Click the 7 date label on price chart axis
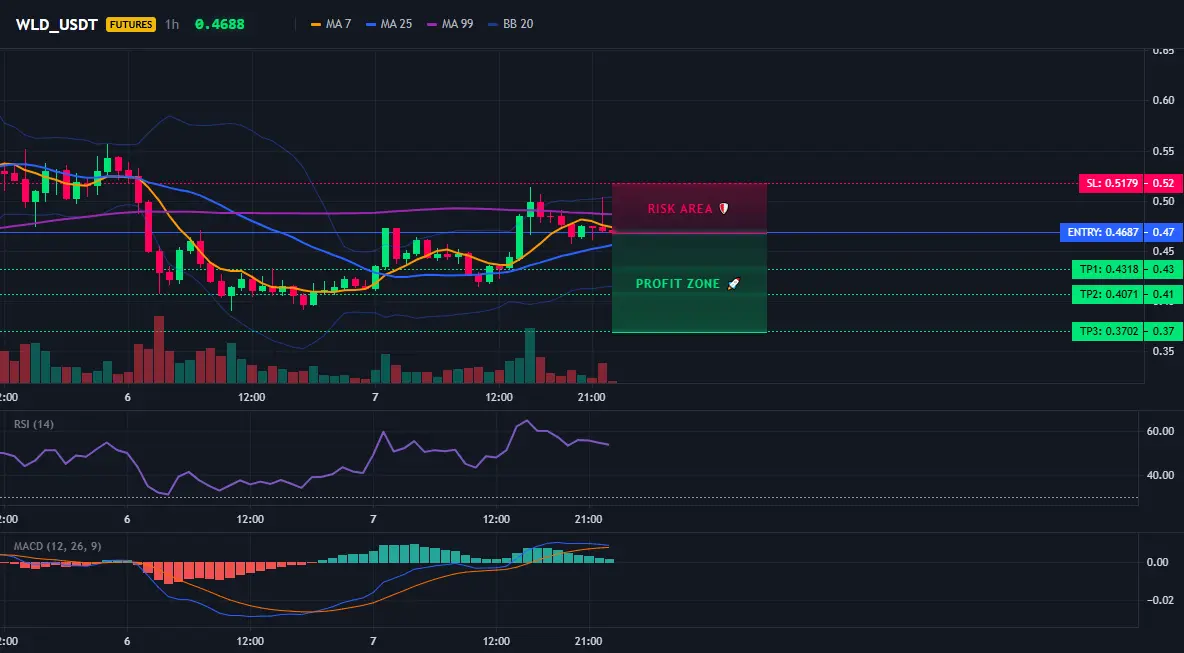 click(x=375, y=397)
